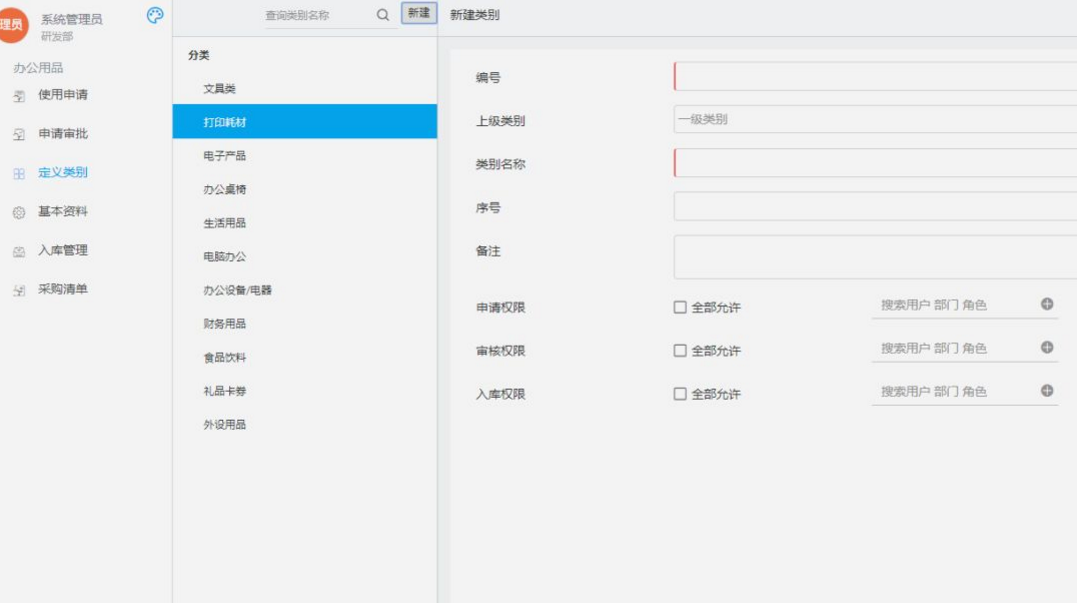Click the 分类 root heading

tap(199, 55)
